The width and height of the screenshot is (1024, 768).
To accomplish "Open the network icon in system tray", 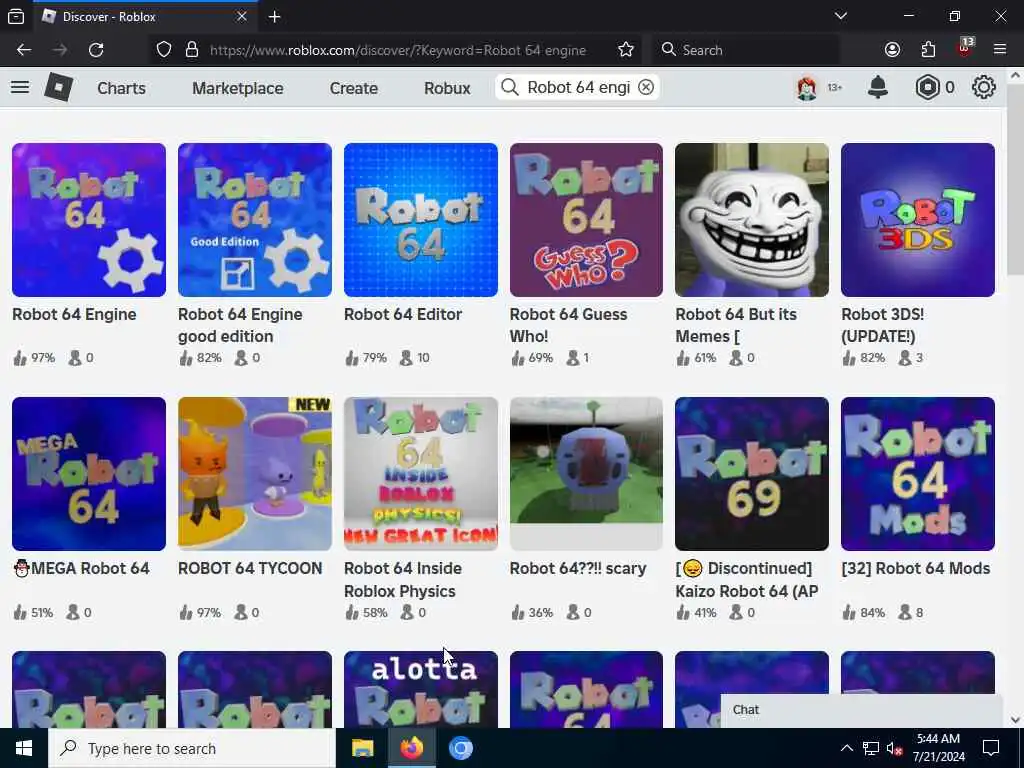I will (870, 748).
